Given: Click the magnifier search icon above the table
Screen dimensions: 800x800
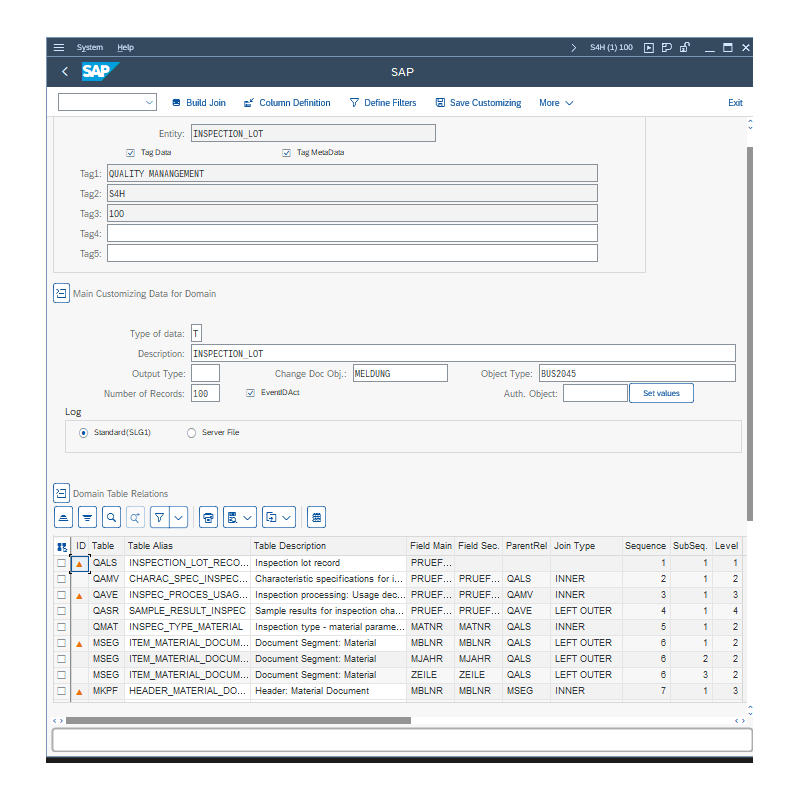Looking at the screenshot, I should (x=111, y=517).
